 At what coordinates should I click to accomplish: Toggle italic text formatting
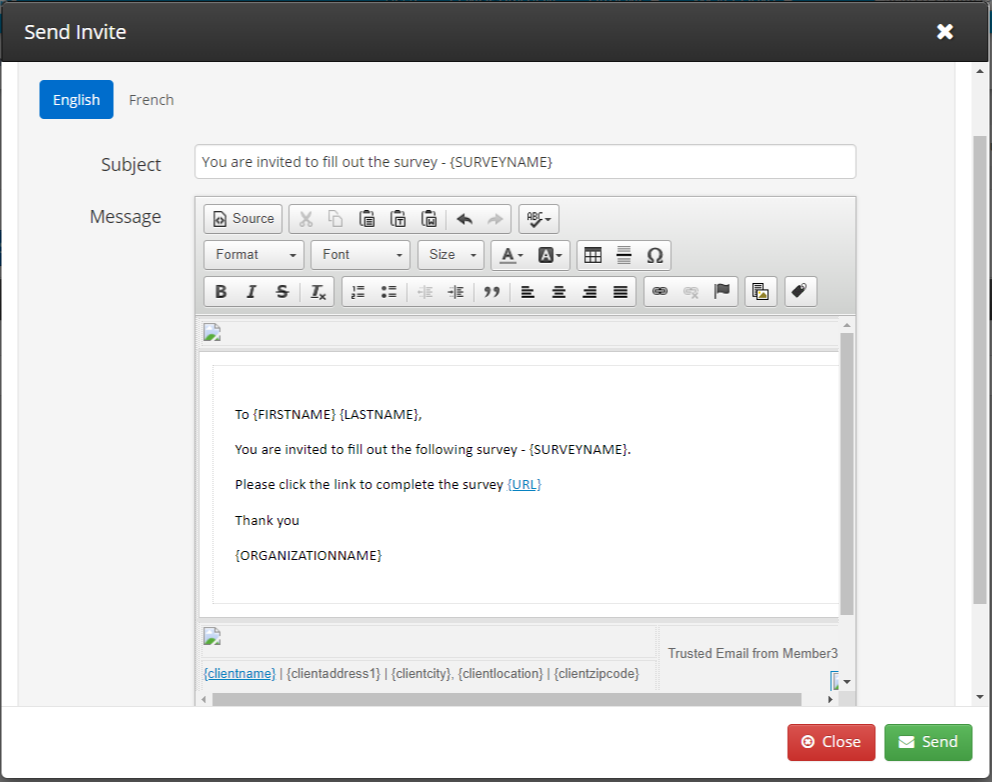[x=251, y=292]
